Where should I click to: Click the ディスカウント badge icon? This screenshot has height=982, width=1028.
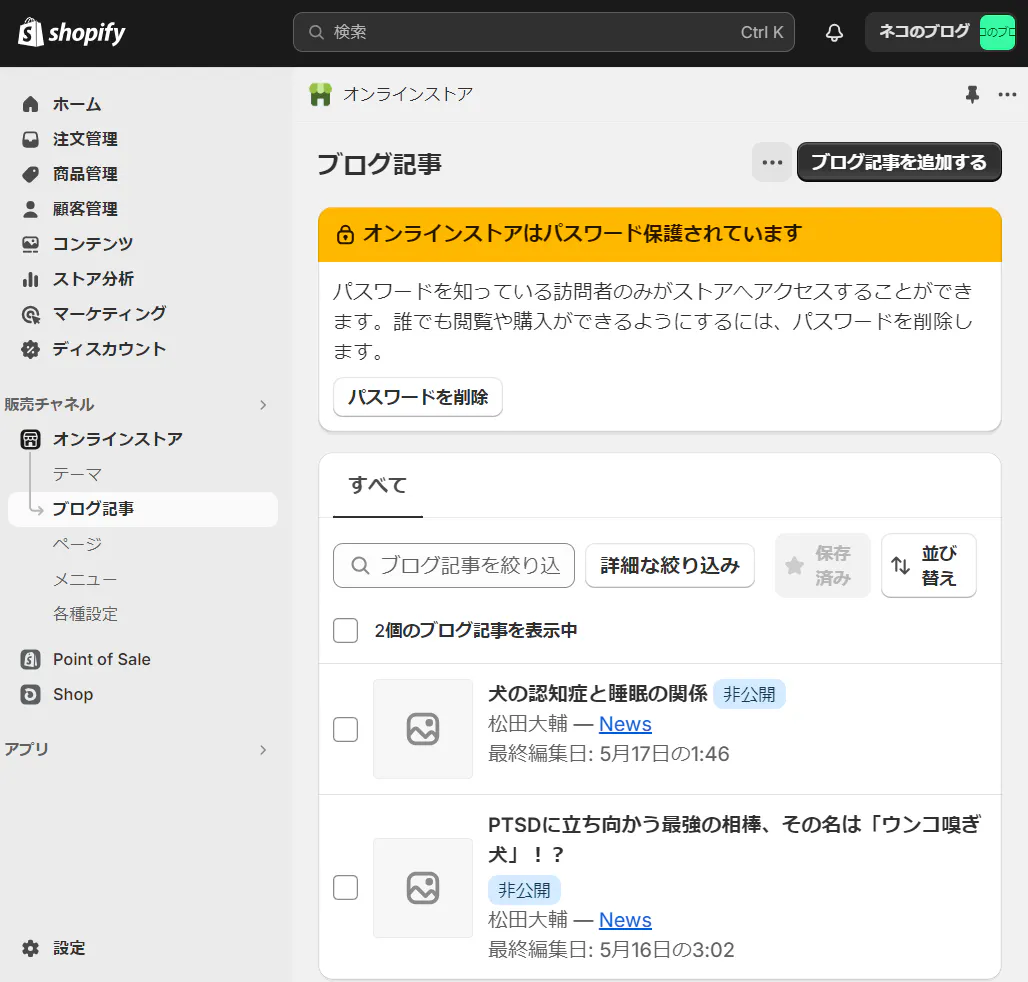31,349
